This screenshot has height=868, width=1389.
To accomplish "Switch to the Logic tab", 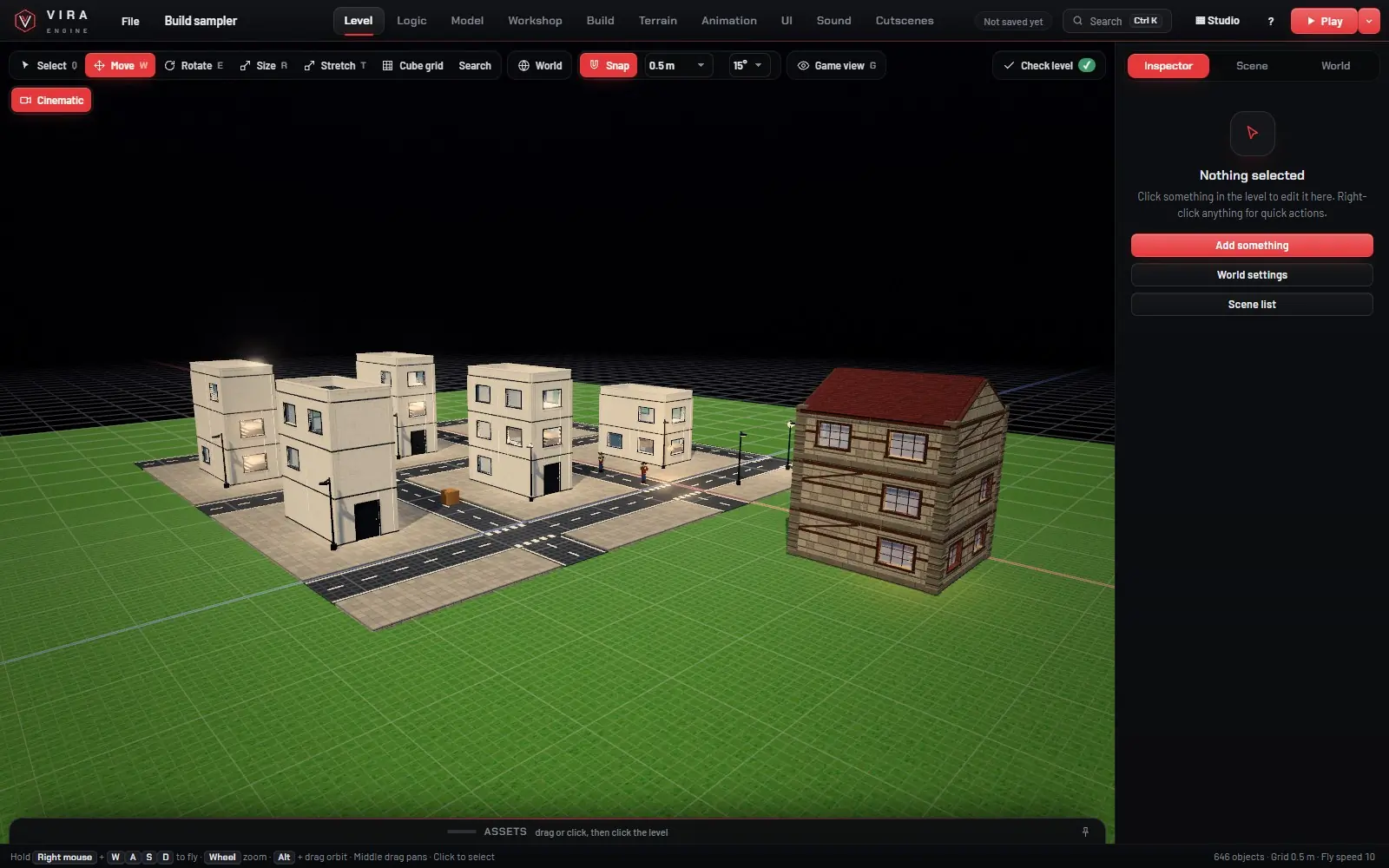I will point(411,21).
